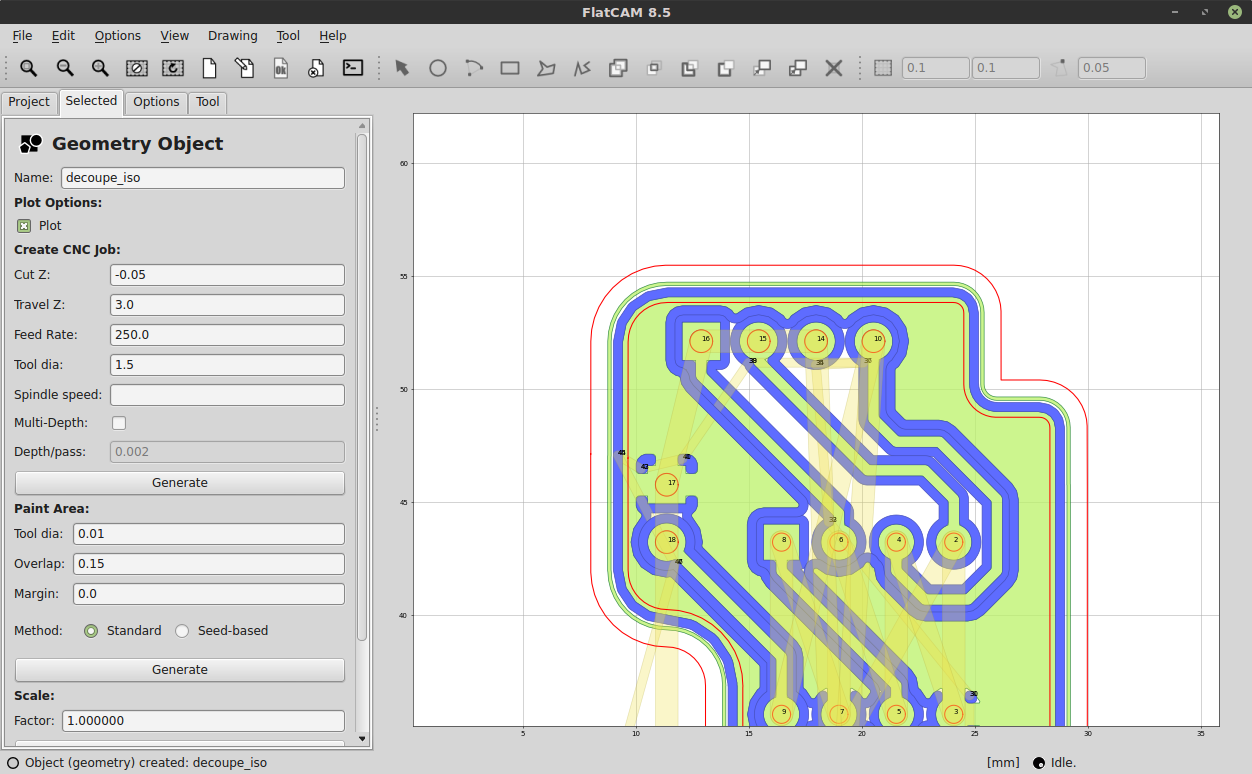This screenshot has width=1252, height=774.
Task: Toggle the snap-to-grid icon in toolbar
Action: (x=883, y=68)
